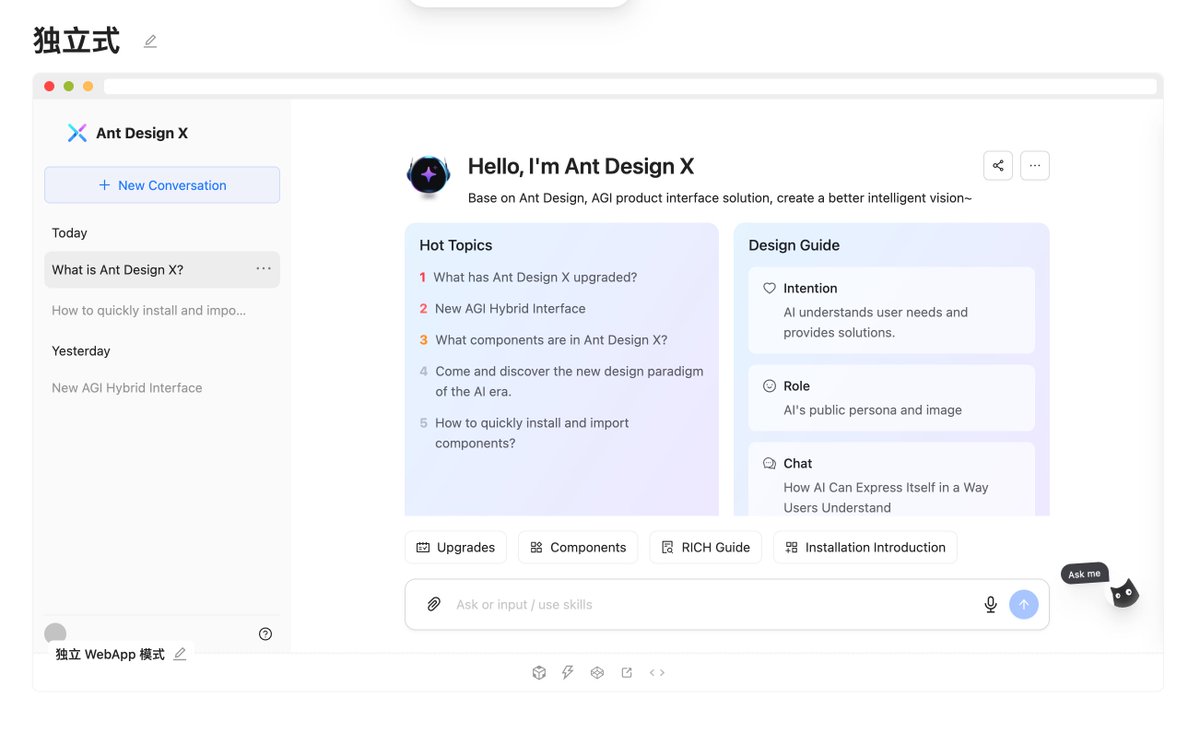This screenshot has width=1200, height=734.
Task: Open demo in new window icon
Action: tap(627, 672)
